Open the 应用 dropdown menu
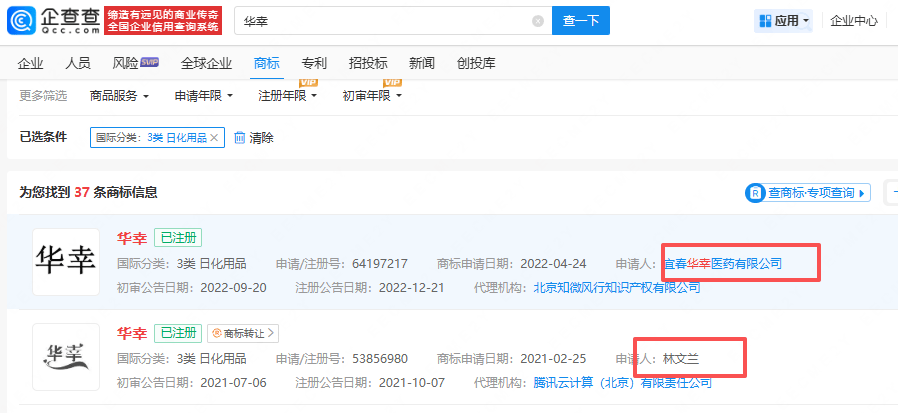This screenshot has width=898, height=413. 783,21
